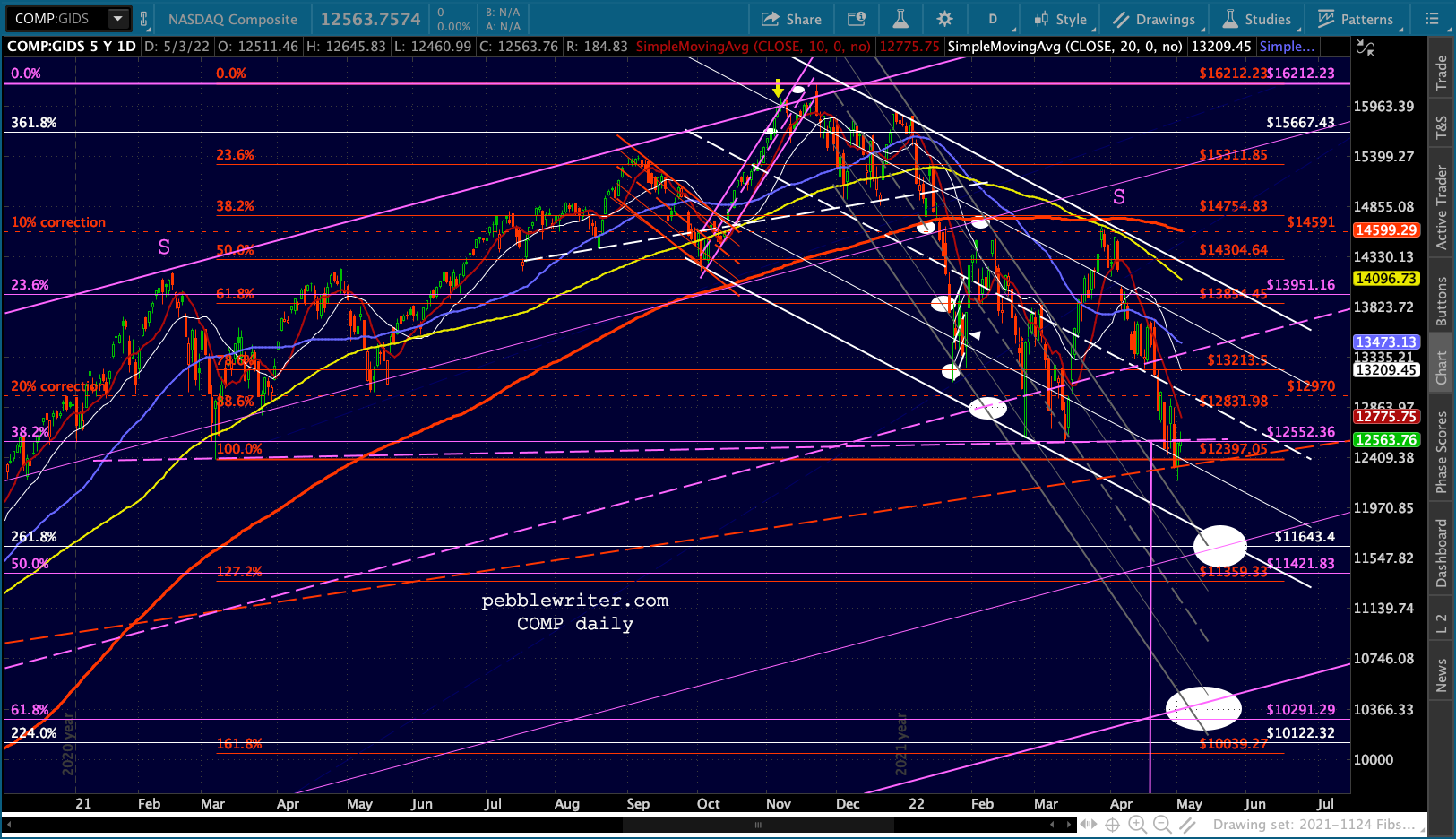Open the Phase Scores side tab
Viewport: 1456px width, 839px height.
coord(1442,453)
